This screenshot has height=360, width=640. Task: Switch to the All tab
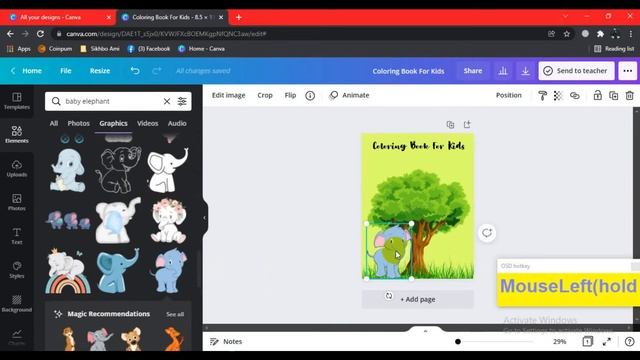(54, 123)
